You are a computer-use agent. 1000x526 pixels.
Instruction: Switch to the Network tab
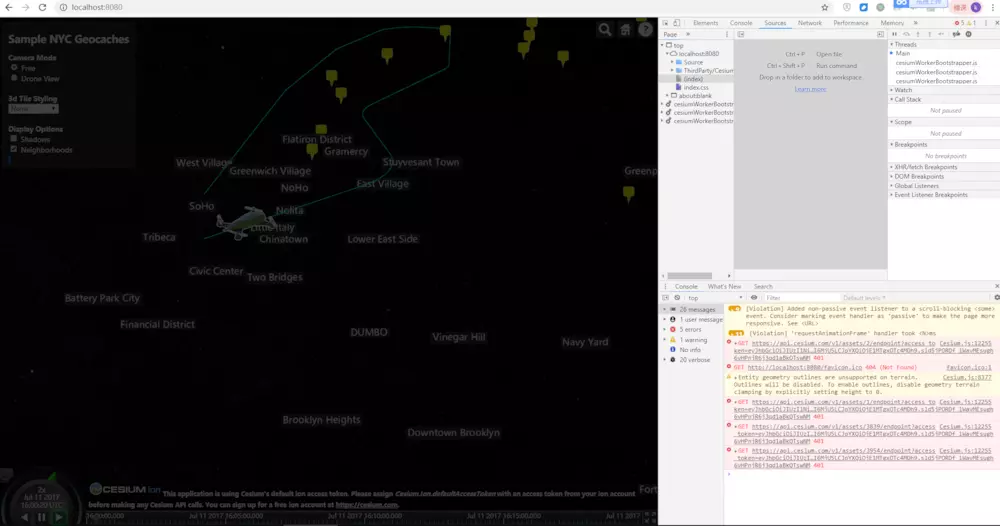coord(809,23)
